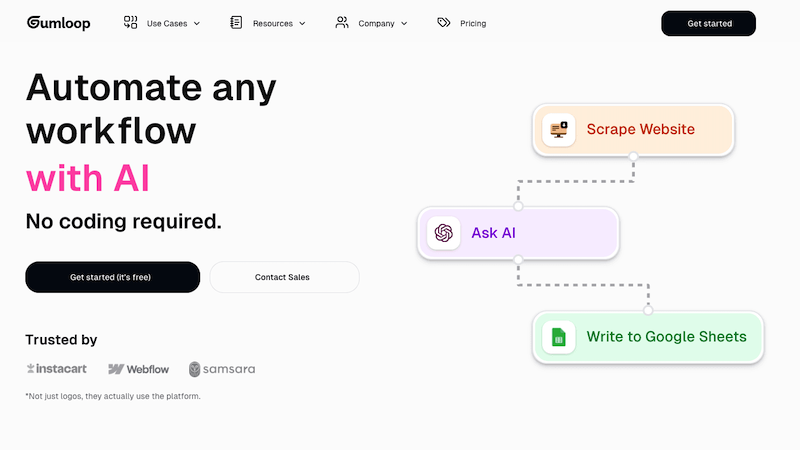
Task: Click the Webflow logo
Action: [138, 369]
